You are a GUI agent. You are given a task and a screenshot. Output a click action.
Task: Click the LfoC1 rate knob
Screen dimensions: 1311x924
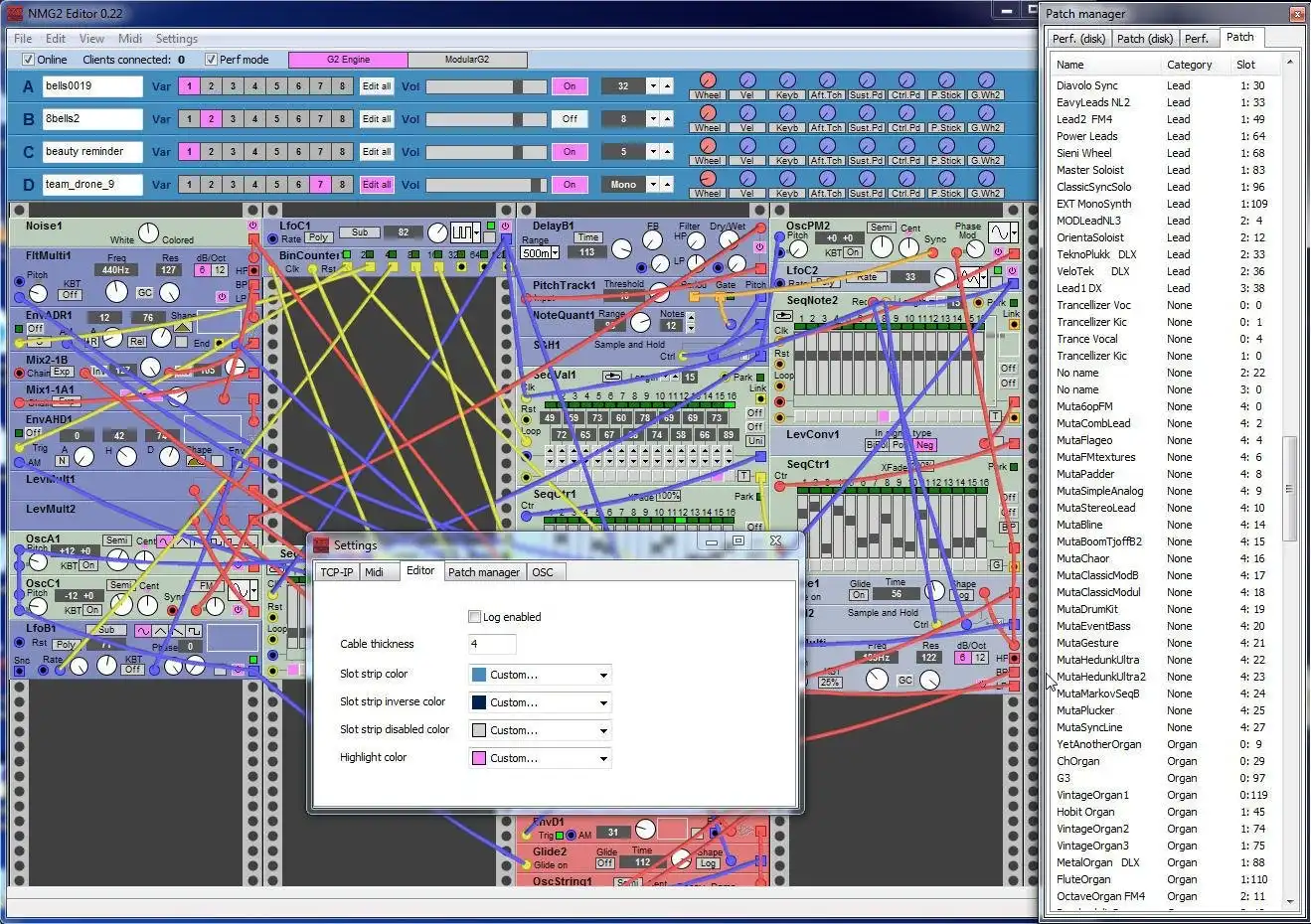click(437, 233)
